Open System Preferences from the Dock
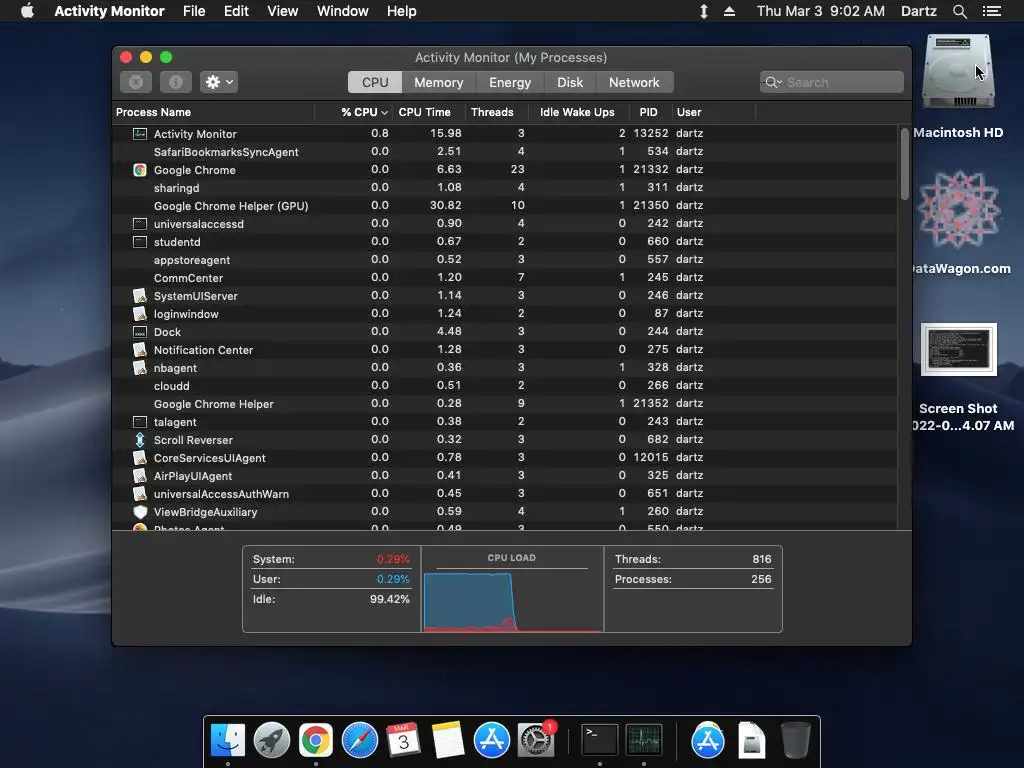Screen dimensions: 1024x768 tap(536, 741)
